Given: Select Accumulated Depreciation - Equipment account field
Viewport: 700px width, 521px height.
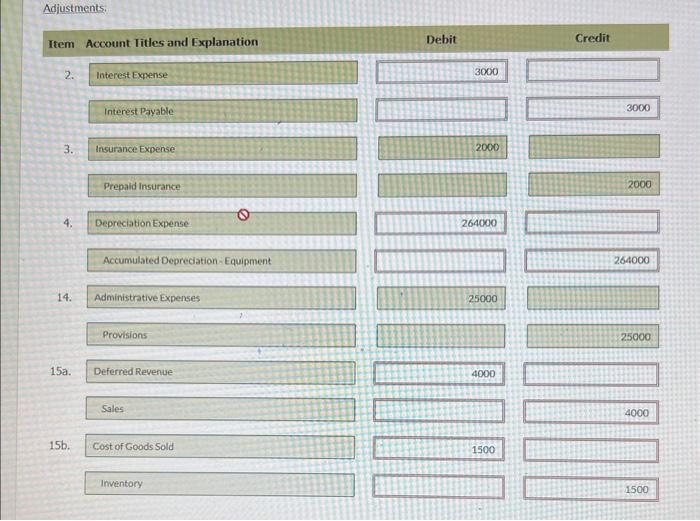Looking at the screenshot, I should click(222, 261).
